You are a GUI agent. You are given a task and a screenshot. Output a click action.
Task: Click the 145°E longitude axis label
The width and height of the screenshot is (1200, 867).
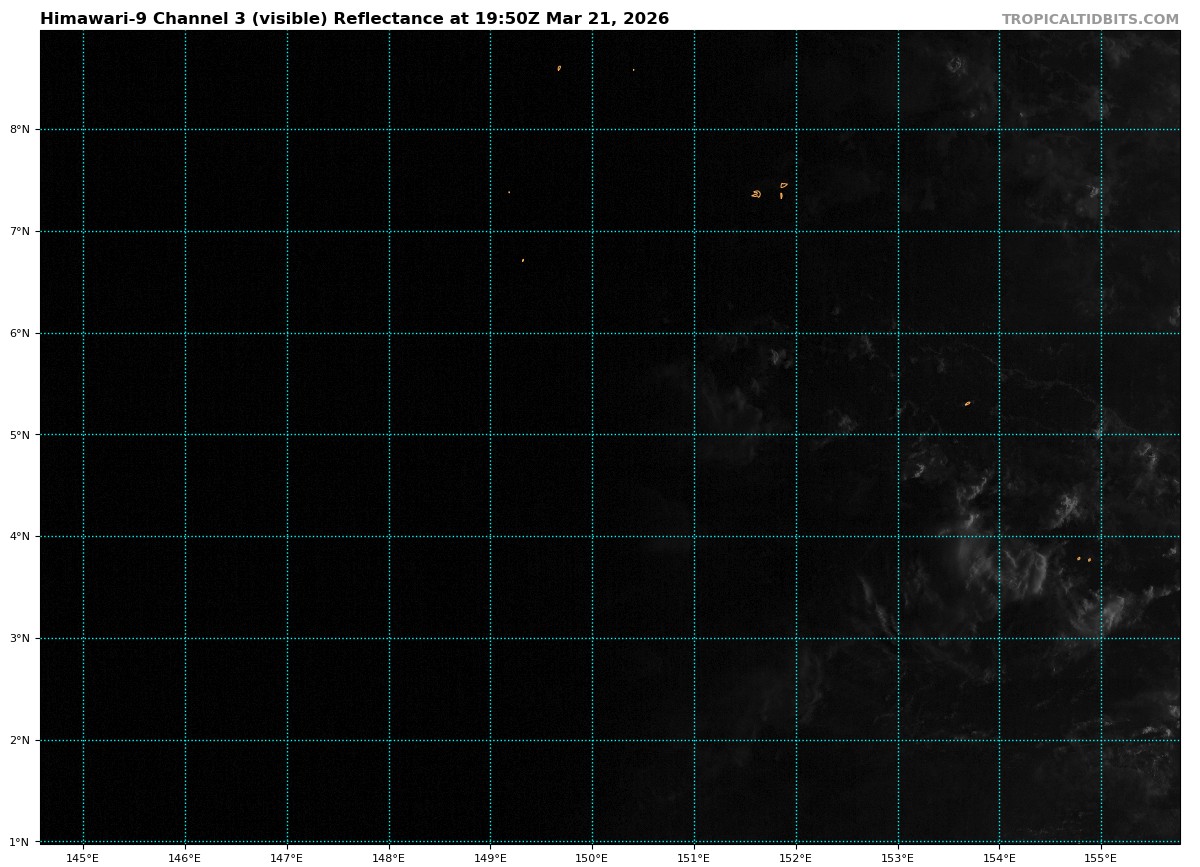click(83, 857)
